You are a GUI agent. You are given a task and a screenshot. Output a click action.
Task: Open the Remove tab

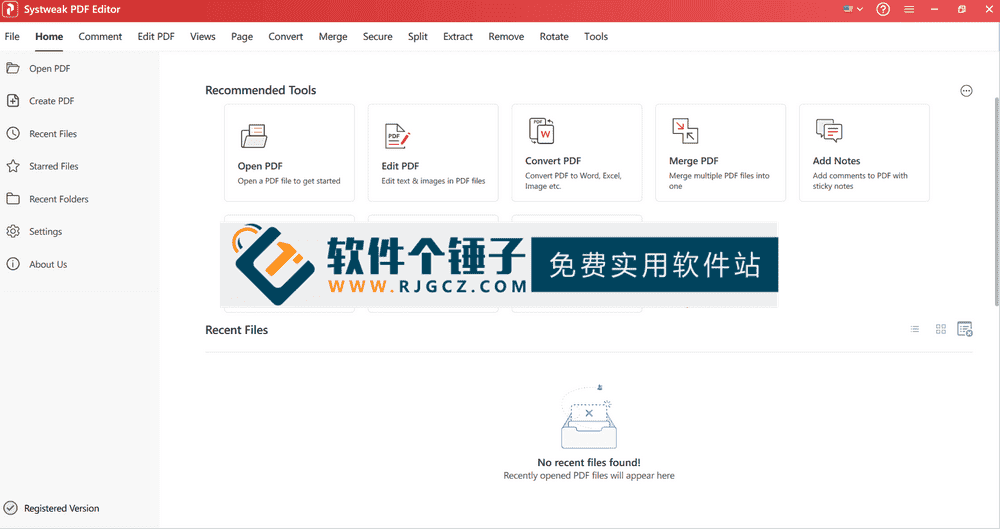click(506, 36)
